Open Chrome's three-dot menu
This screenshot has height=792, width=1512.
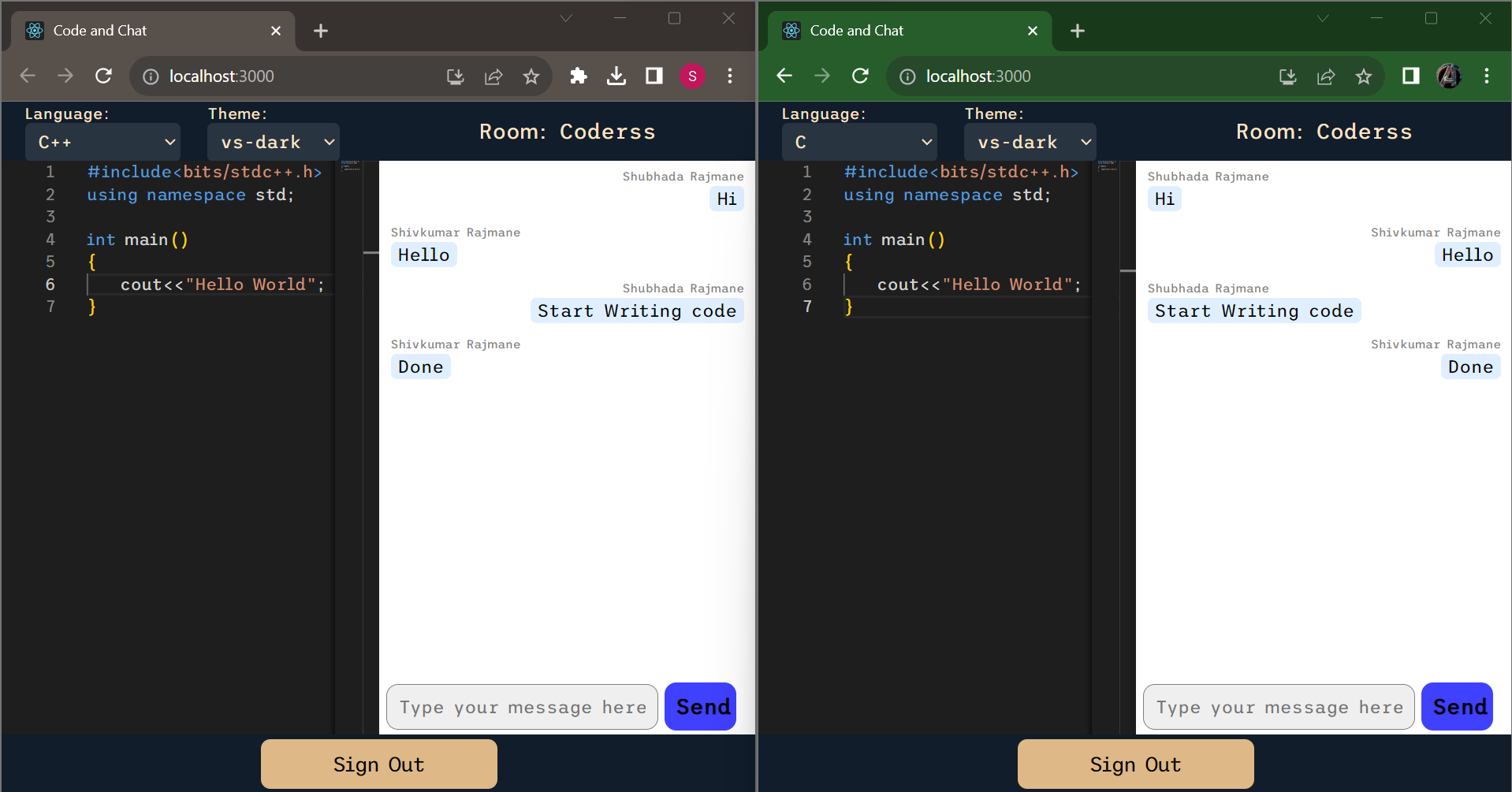click(730, 76)
